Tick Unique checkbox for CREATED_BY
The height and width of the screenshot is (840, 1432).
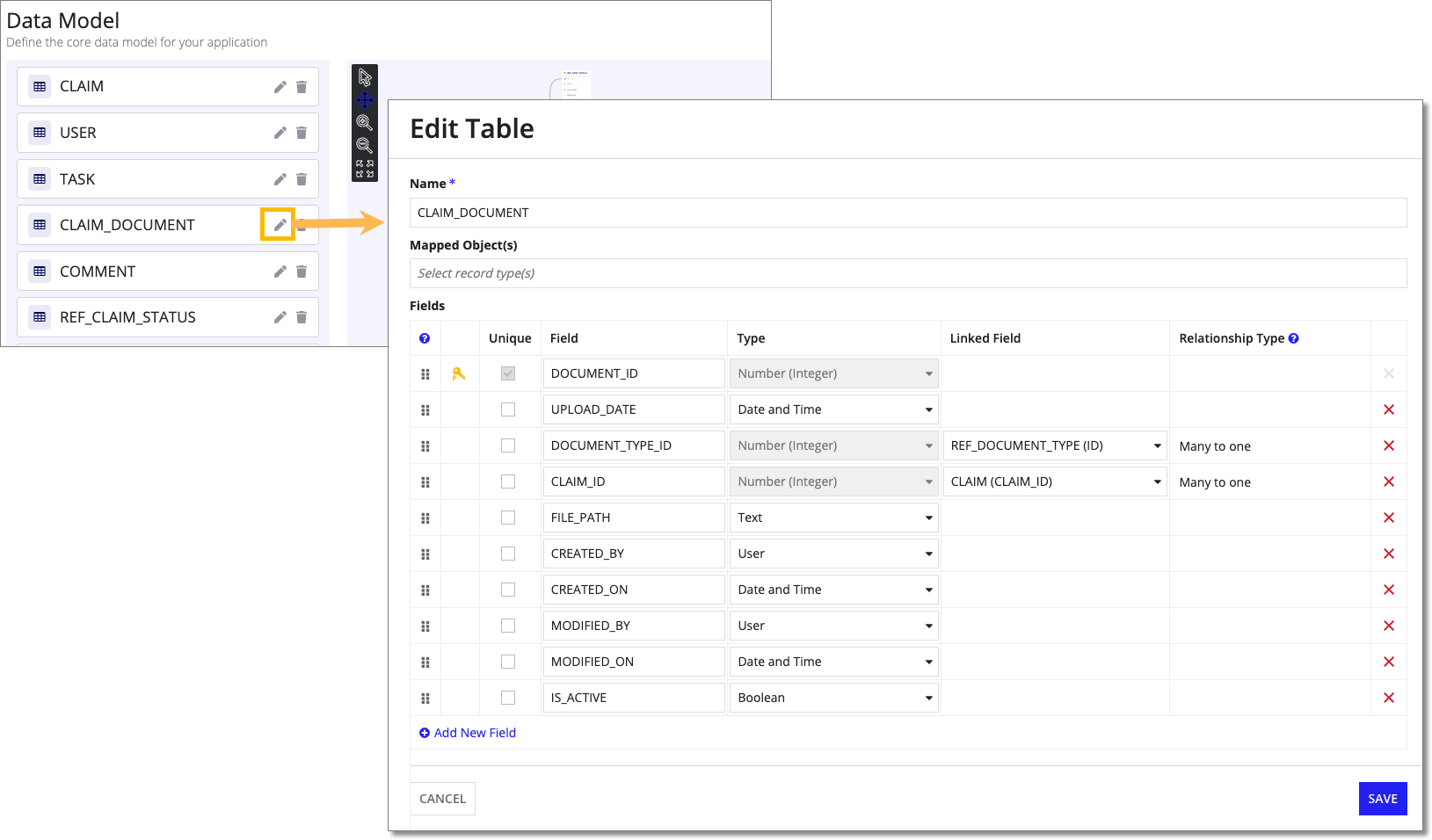tap(508, 554)
